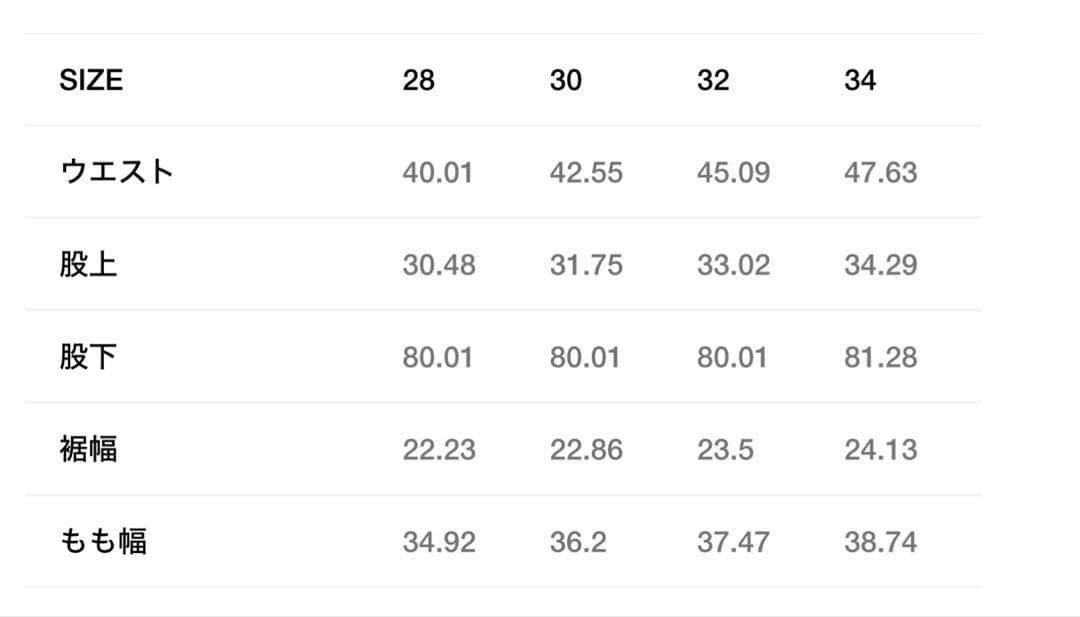The height and width of the screenshot is (617, 1080).
Task: Click the inseam value 81.28
Action: (x=880, y=357)
